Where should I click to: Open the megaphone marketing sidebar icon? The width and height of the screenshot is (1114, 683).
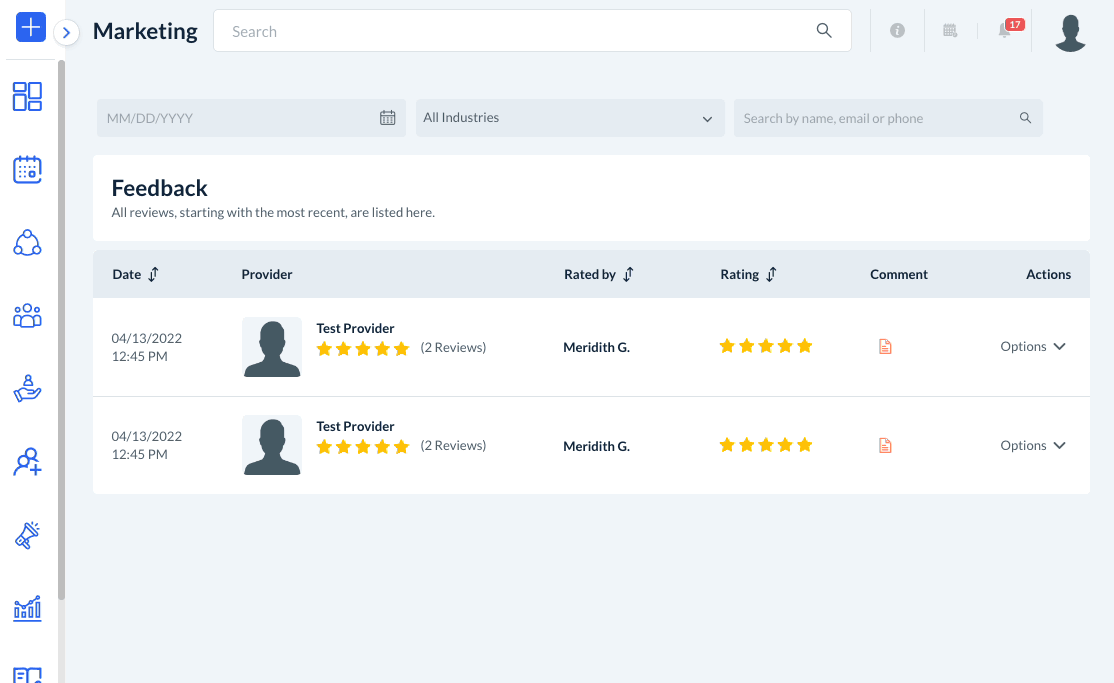pyautogui.click(x=27, y=535)
